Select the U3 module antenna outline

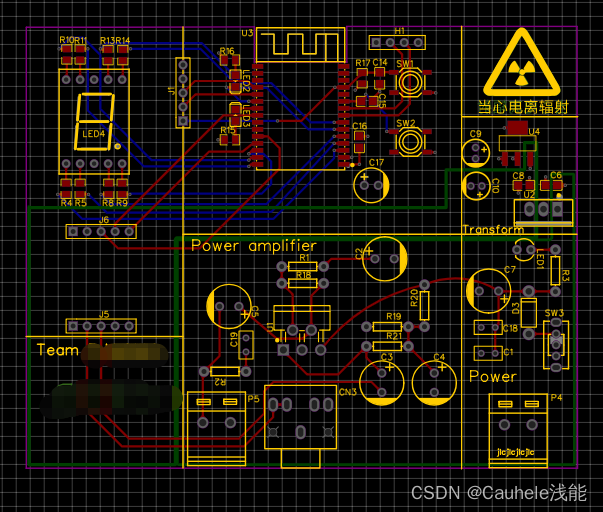click(300, 45)
